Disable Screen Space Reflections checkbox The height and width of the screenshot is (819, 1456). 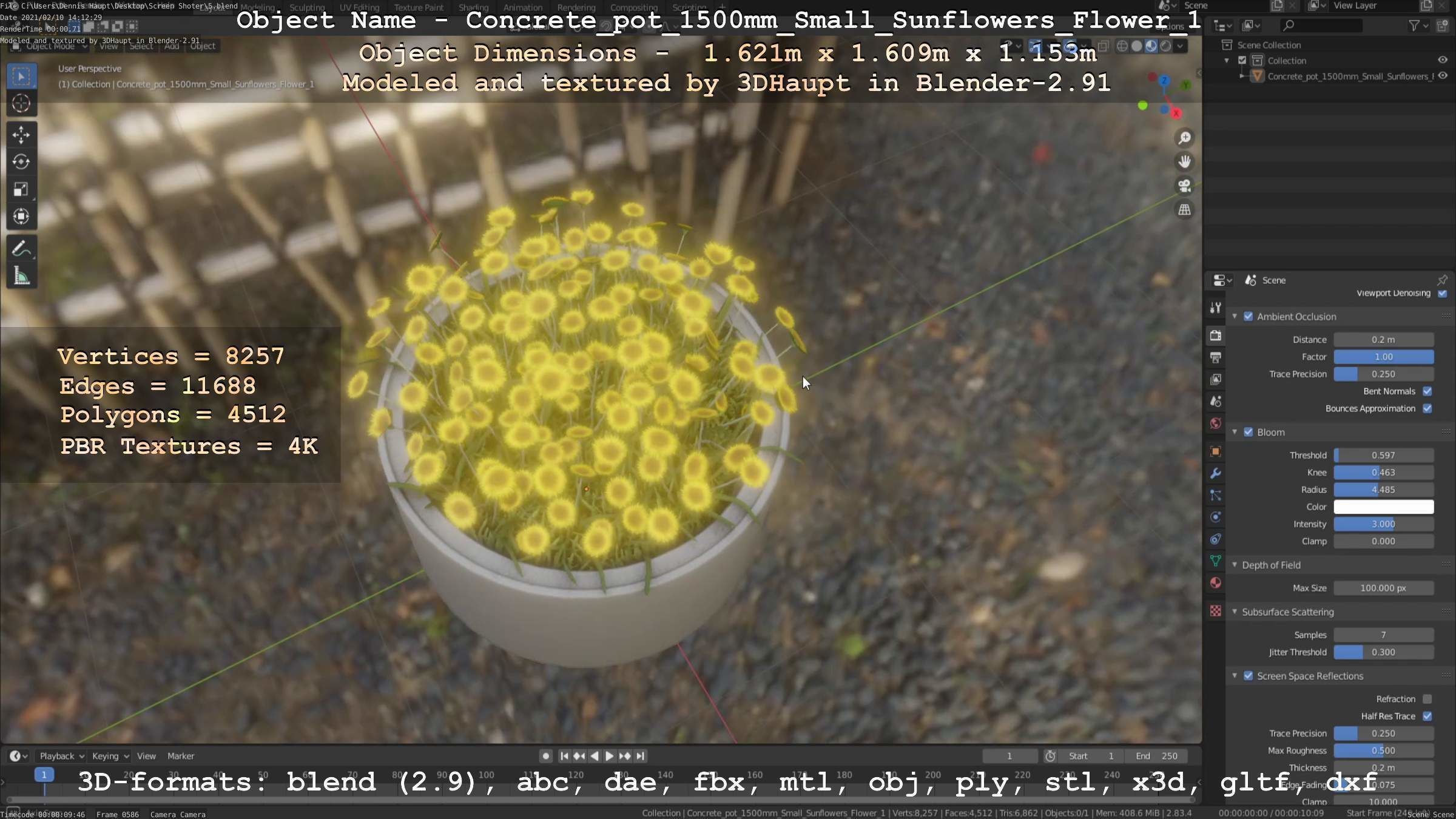1248,676
